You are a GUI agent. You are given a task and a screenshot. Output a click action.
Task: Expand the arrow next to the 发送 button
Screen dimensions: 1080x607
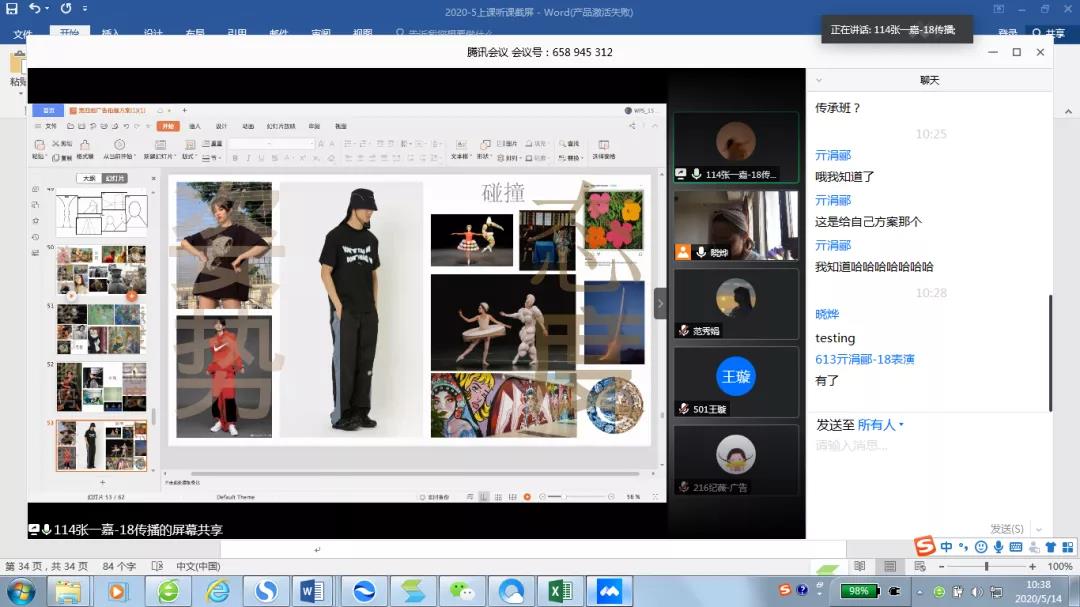pos(1039,529)
